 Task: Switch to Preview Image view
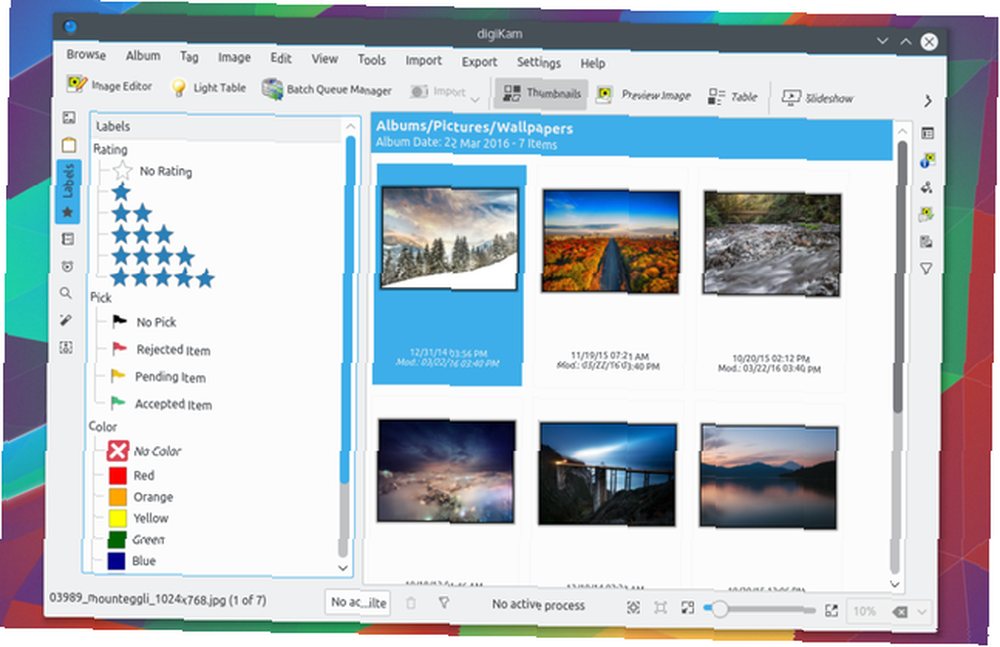[x=643, y=95]
